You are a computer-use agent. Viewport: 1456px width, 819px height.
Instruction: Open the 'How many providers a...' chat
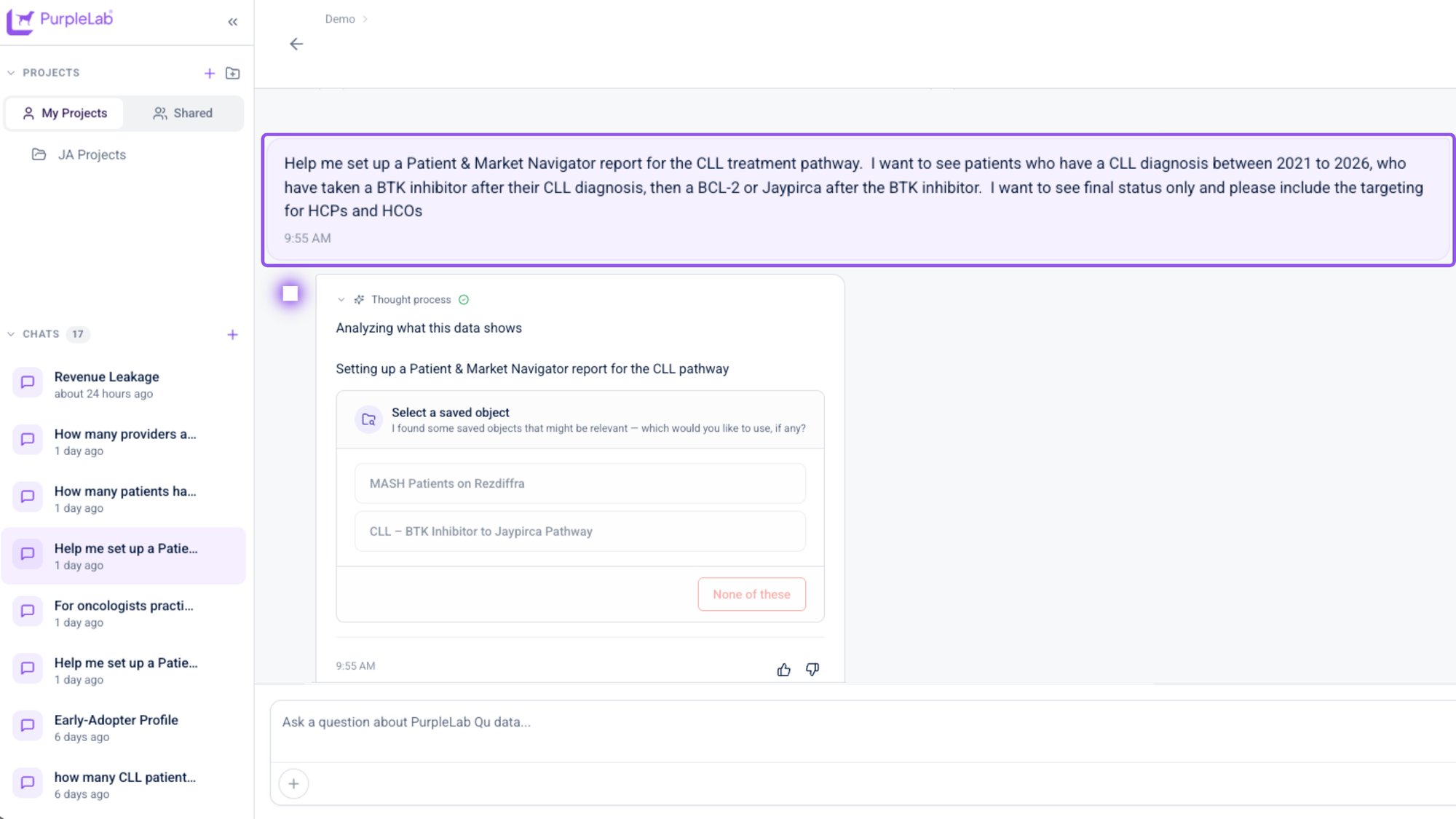click(x=124, y=441)
